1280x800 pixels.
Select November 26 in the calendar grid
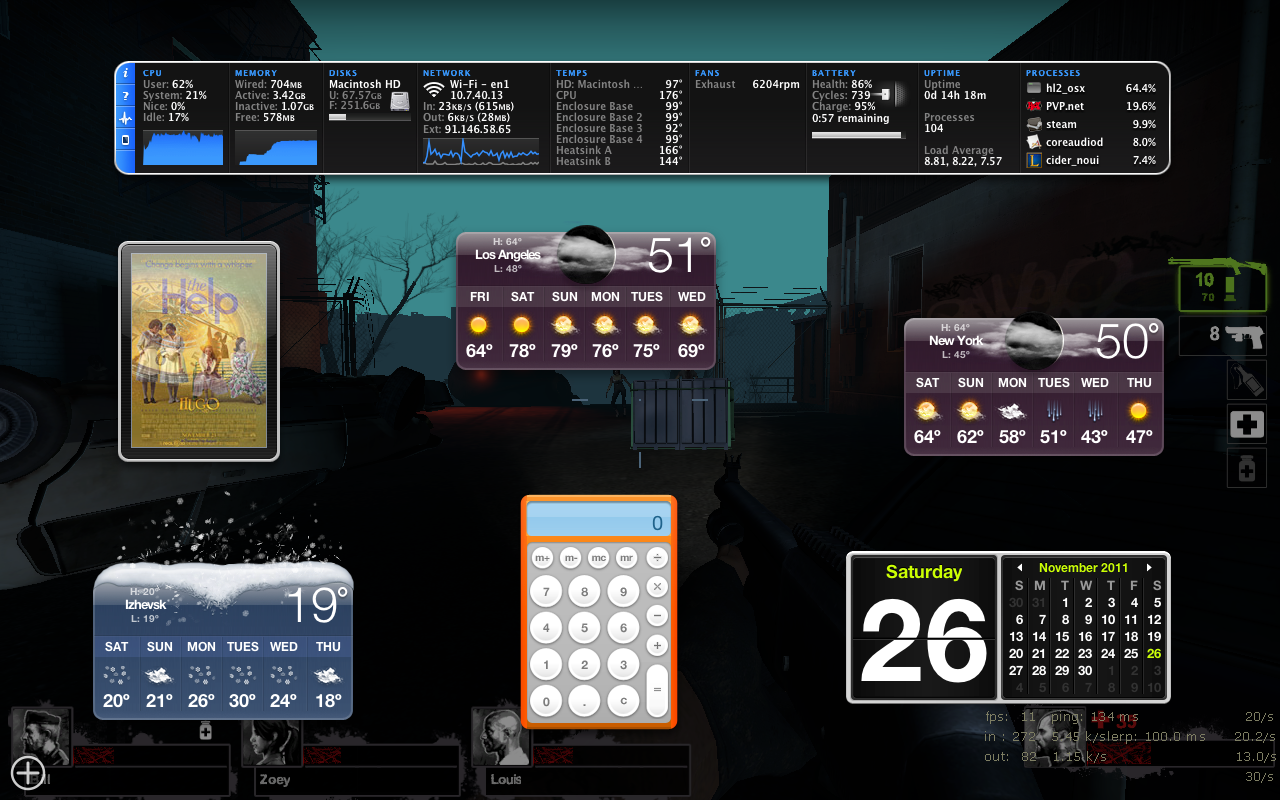(1154, 653)
